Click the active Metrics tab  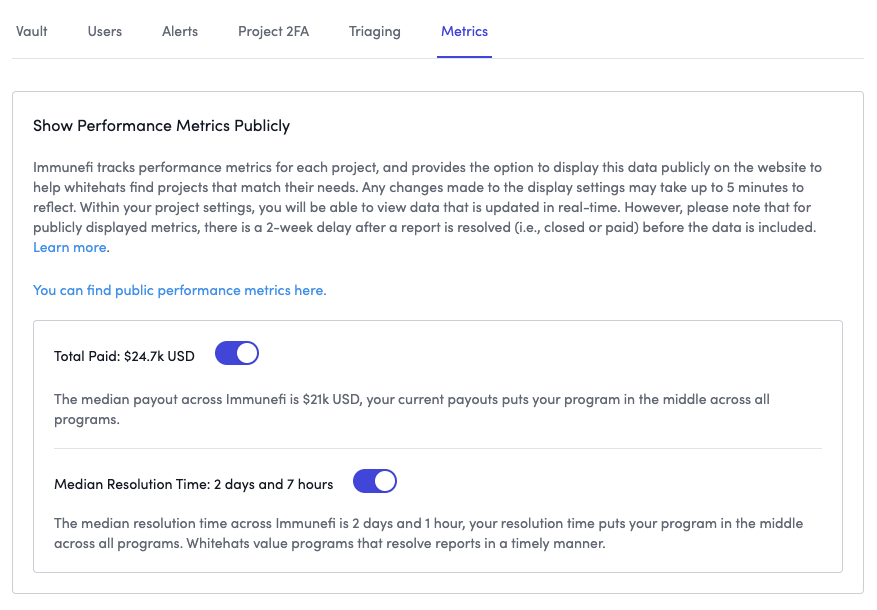point(464,31)
